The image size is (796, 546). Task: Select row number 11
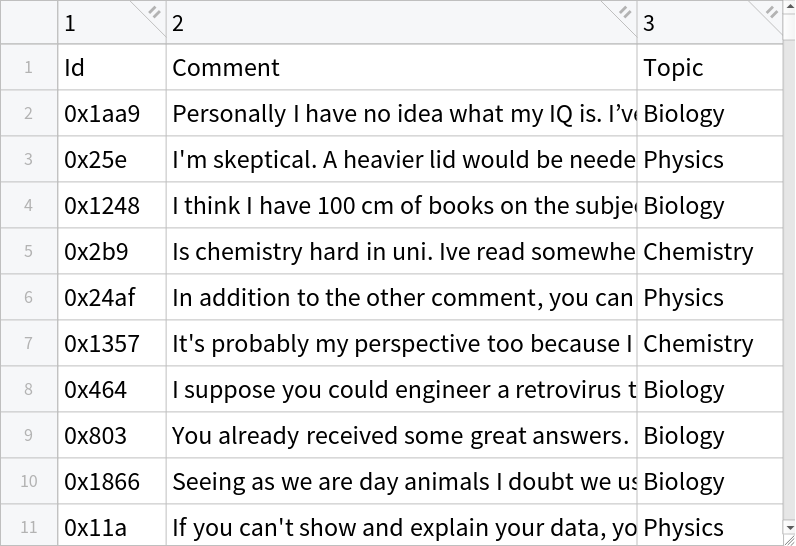(29, 526)
